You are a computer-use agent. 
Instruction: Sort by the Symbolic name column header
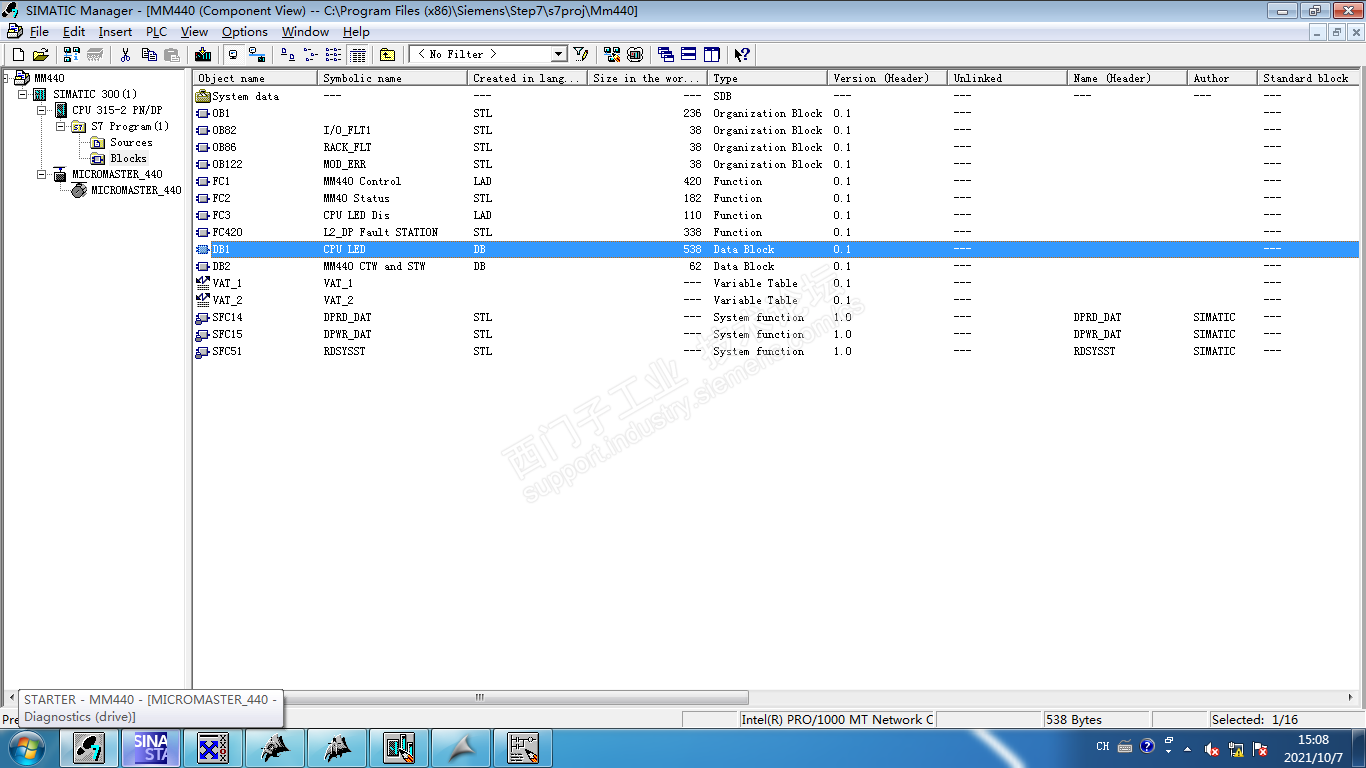pos(392,78)
